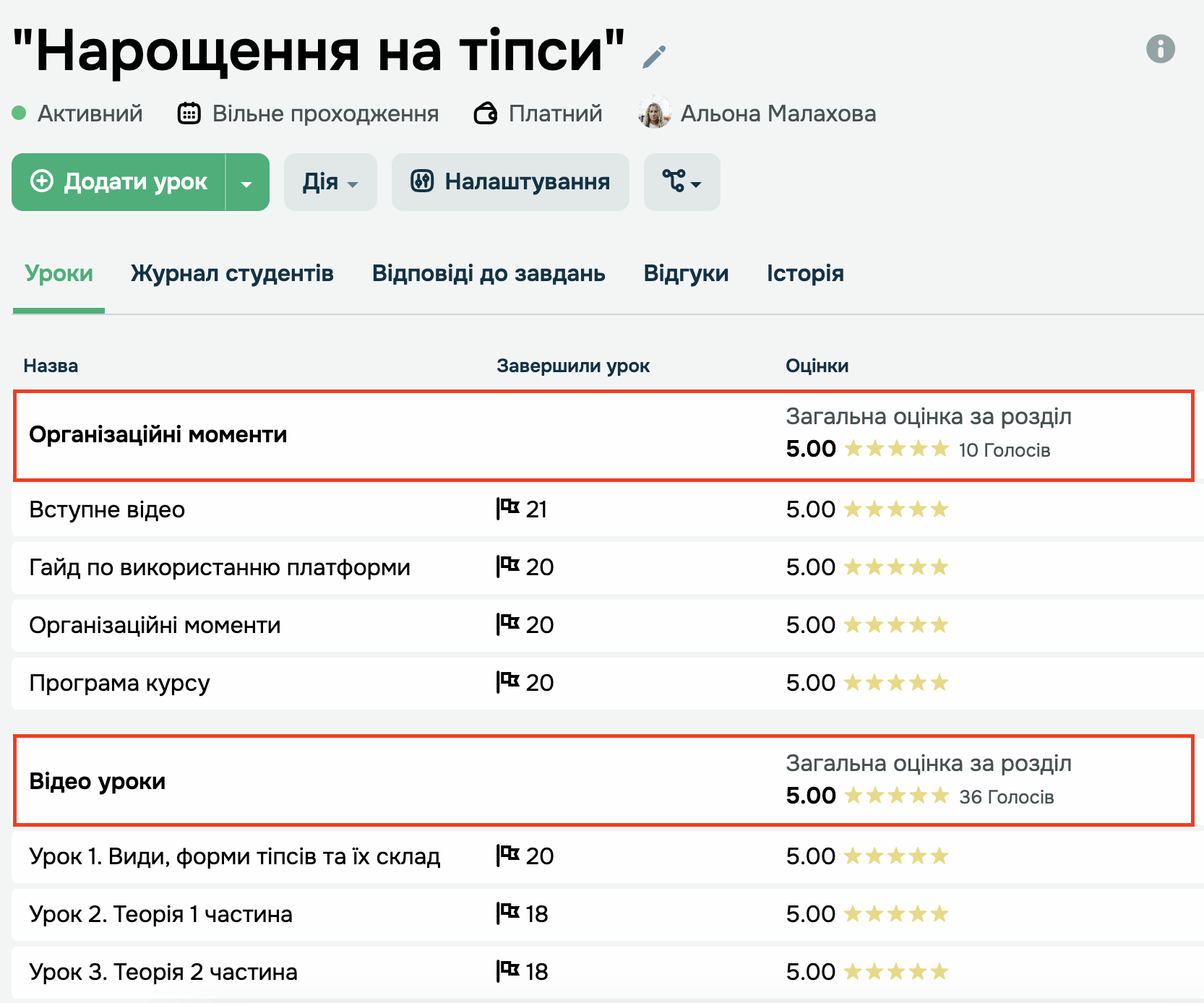Click Альона Малахова's avatar photo
This screenshot has height=1003, width=1204.
[655, 113]
